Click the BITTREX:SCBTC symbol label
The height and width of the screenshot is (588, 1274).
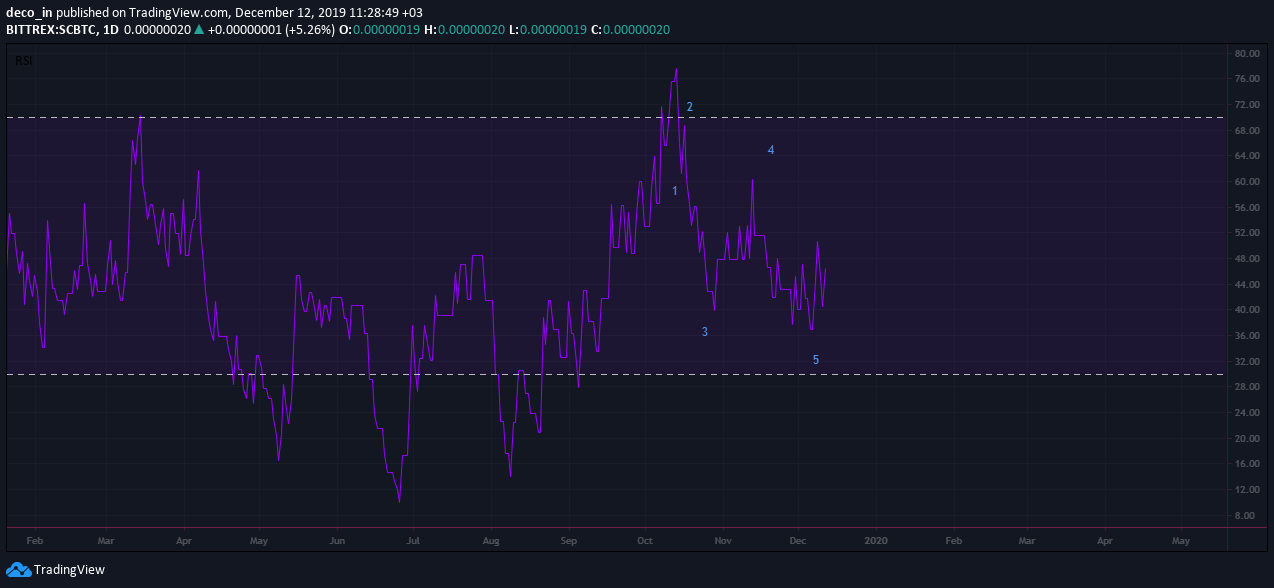coord(49,30)
